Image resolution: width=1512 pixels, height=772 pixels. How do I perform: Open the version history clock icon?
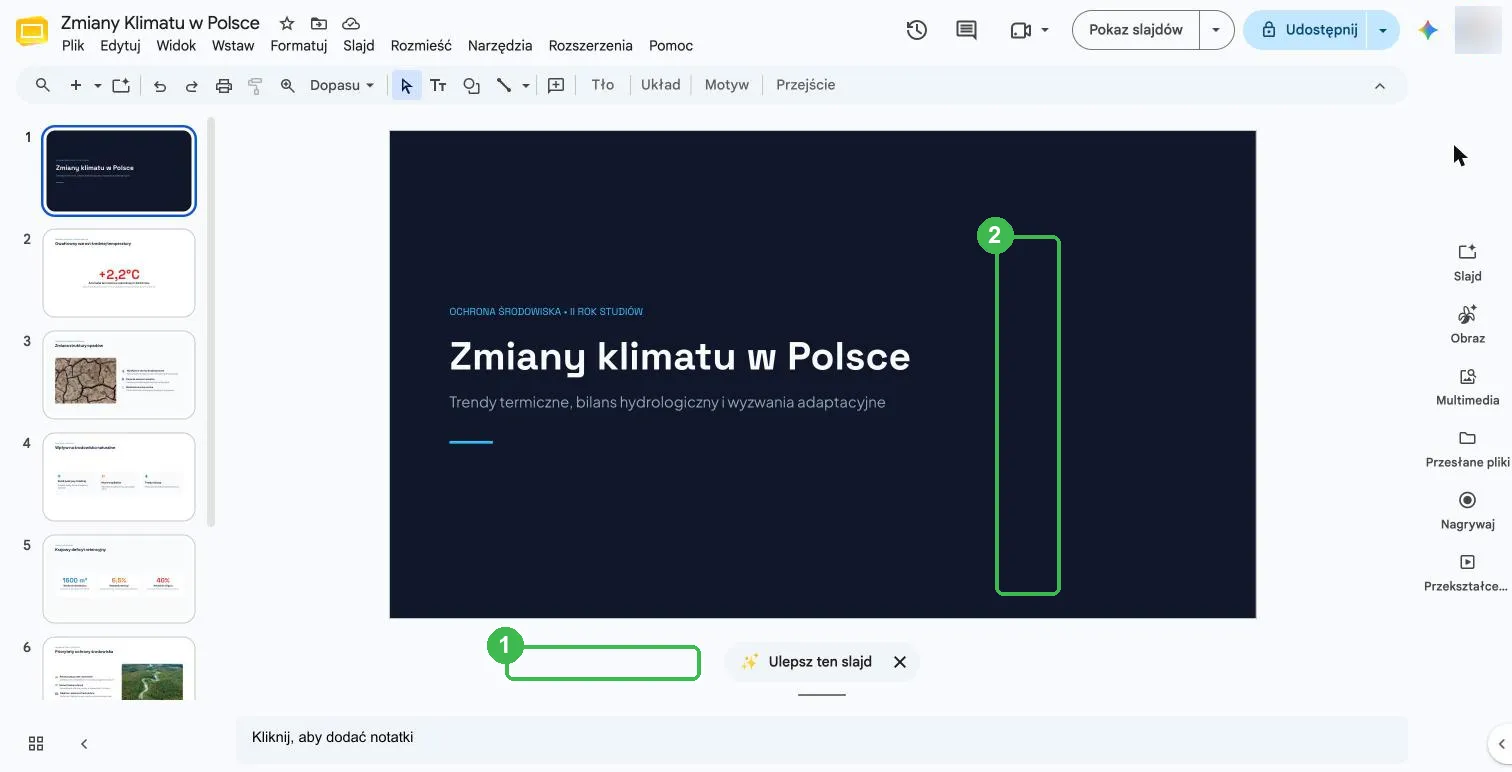click(916, 30)
